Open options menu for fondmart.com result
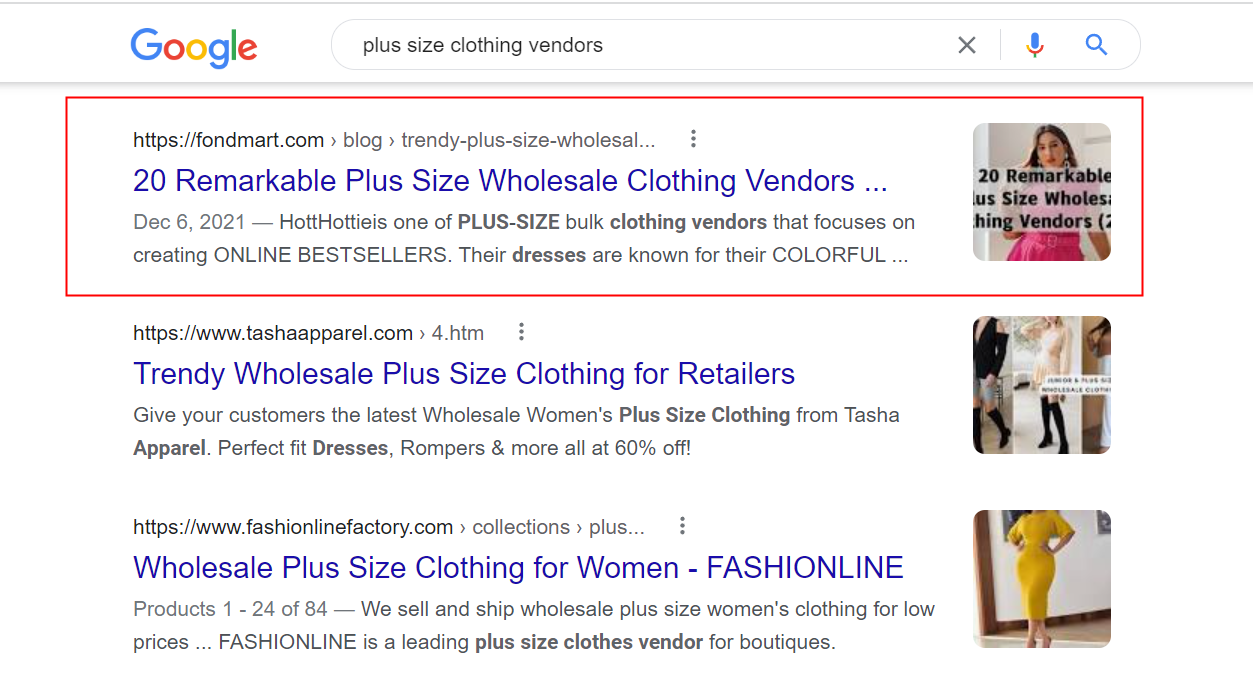1253x684 pixels. coord(693,139)
